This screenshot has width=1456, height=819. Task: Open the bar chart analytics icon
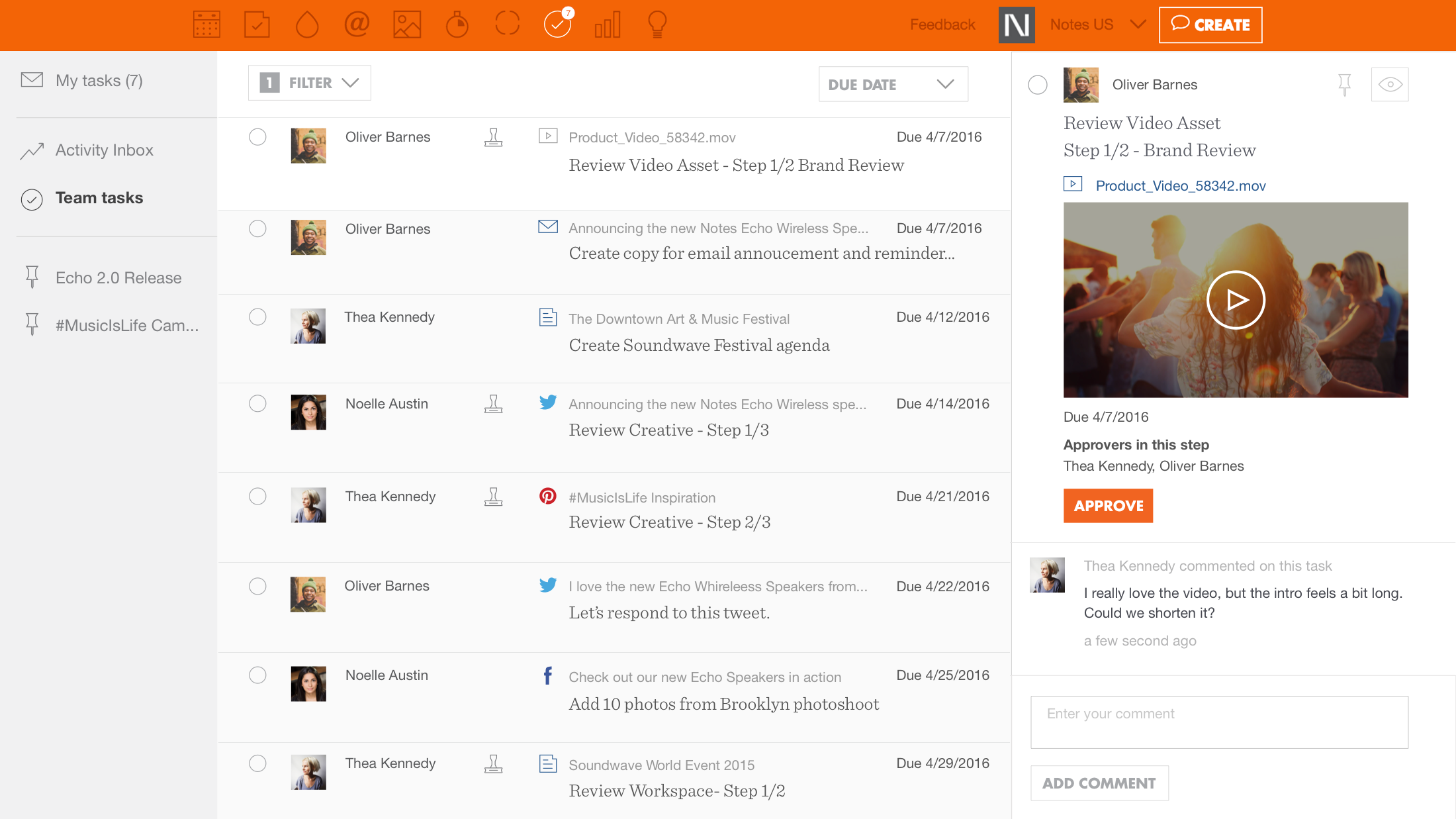pyautogui.click(x=608, y=24)
